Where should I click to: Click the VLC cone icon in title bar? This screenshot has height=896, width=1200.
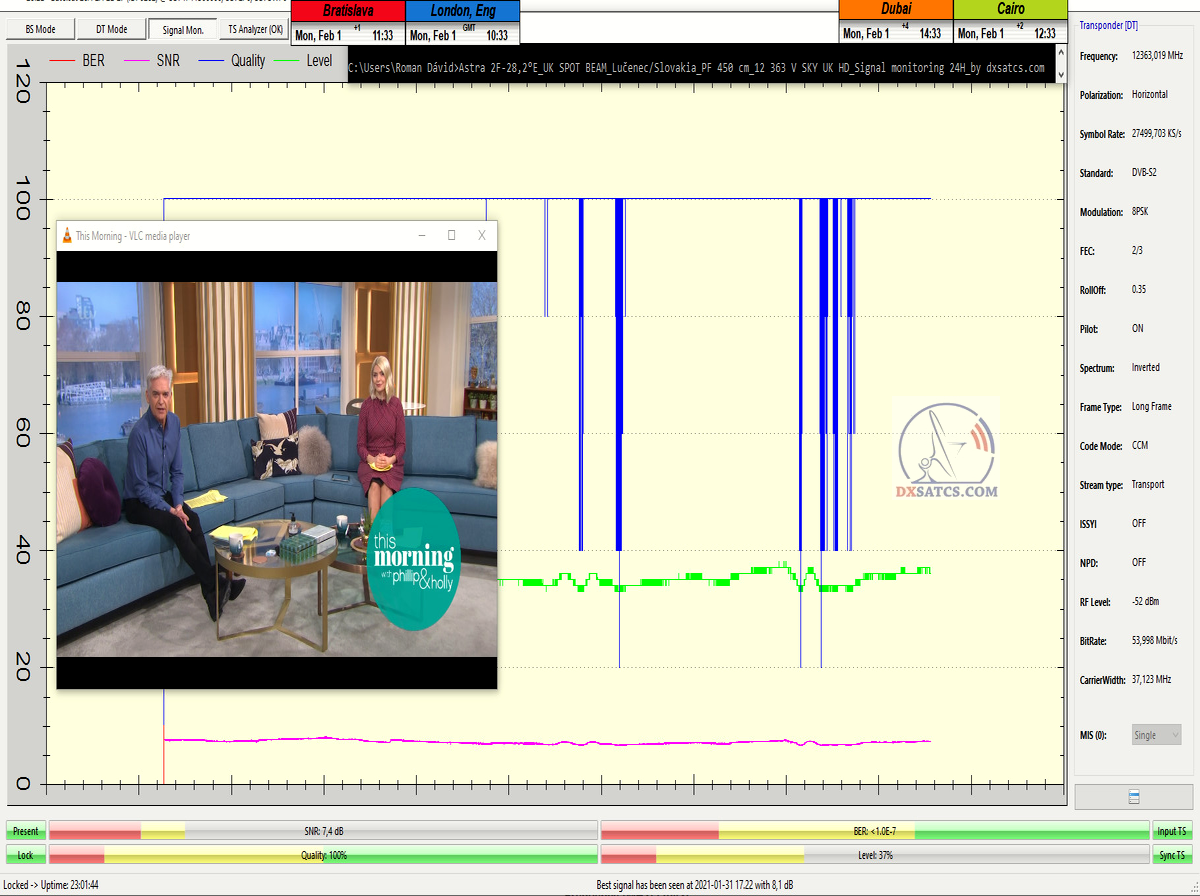click(67, 236)
